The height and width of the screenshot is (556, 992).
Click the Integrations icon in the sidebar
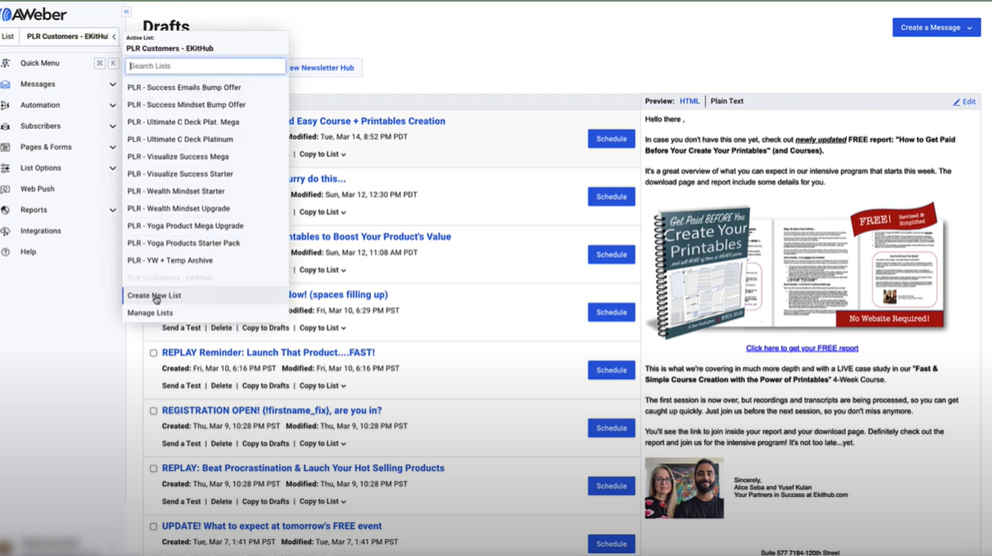pyautogui.click(x=6, y=231)
